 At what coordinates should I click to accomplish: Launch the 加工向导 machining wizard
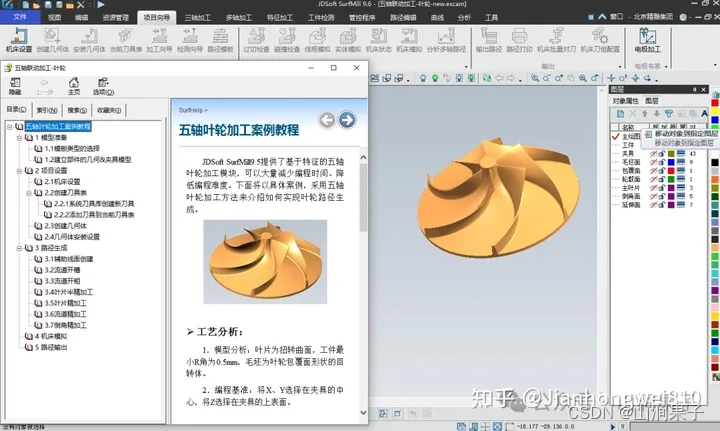[159, 40]
